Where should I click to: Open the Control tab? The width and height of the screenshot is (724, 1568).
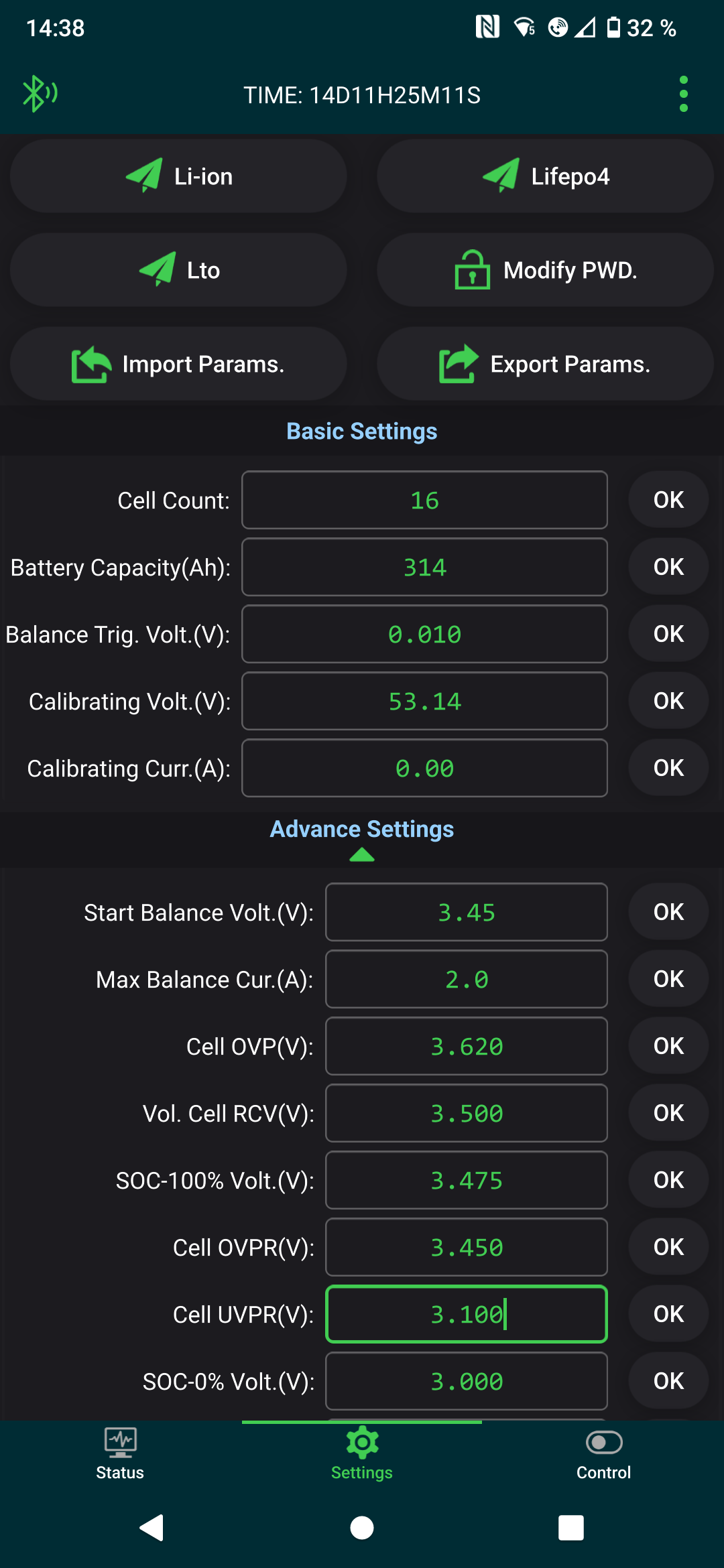click(x=603, y=1454)
